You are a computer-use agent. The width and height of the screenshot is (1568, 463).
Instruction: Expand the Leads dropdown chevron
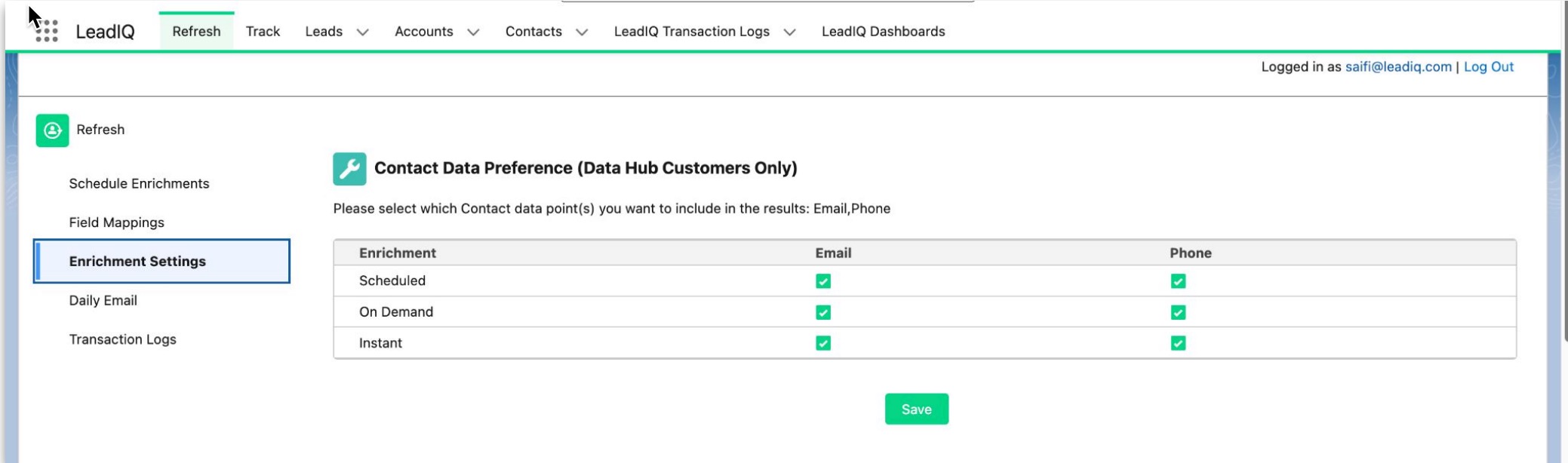362,32
